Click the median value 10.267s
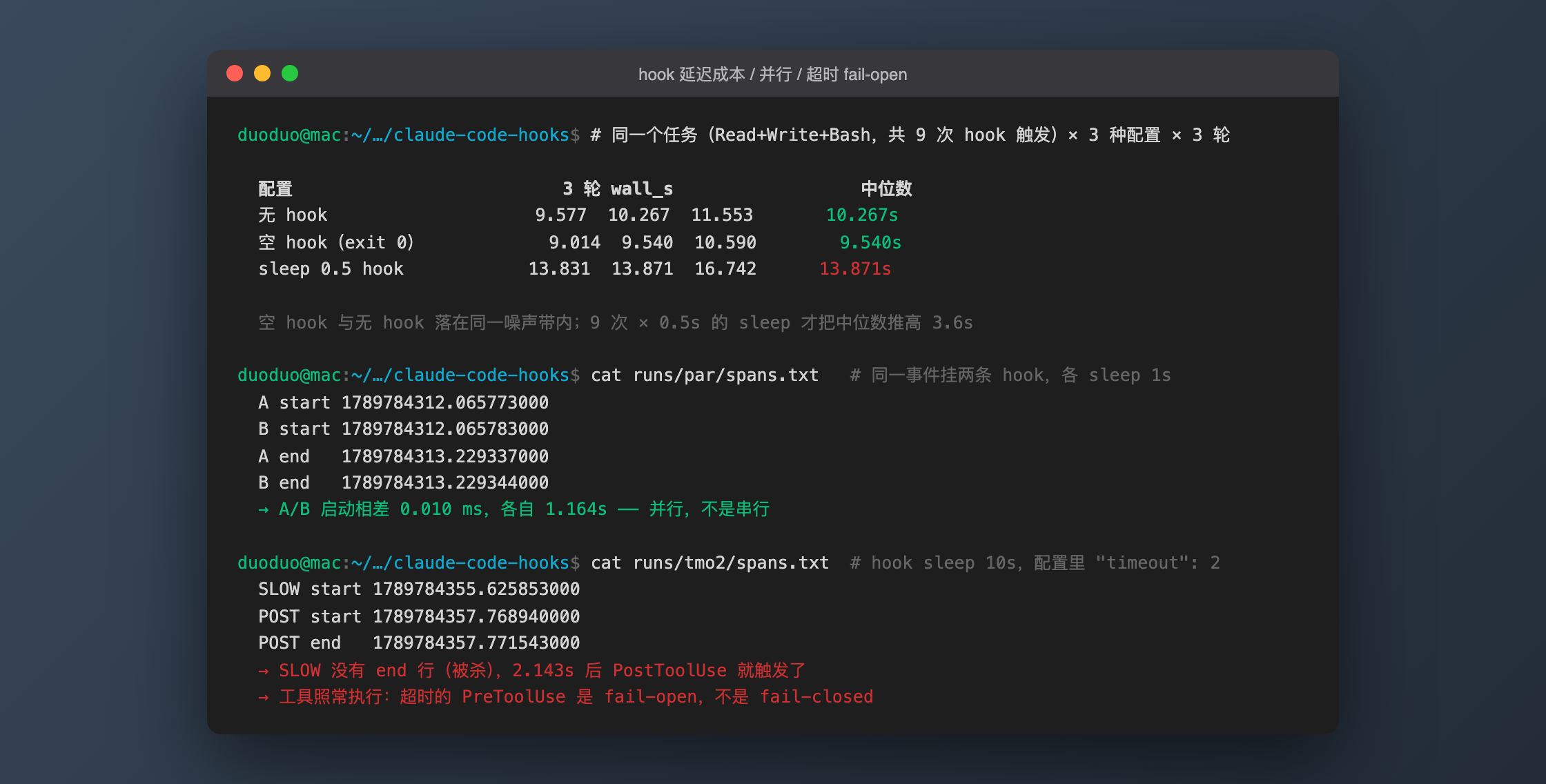Image resolution: width=1546 pixels, height=784 pixels. tap(862, 215)
